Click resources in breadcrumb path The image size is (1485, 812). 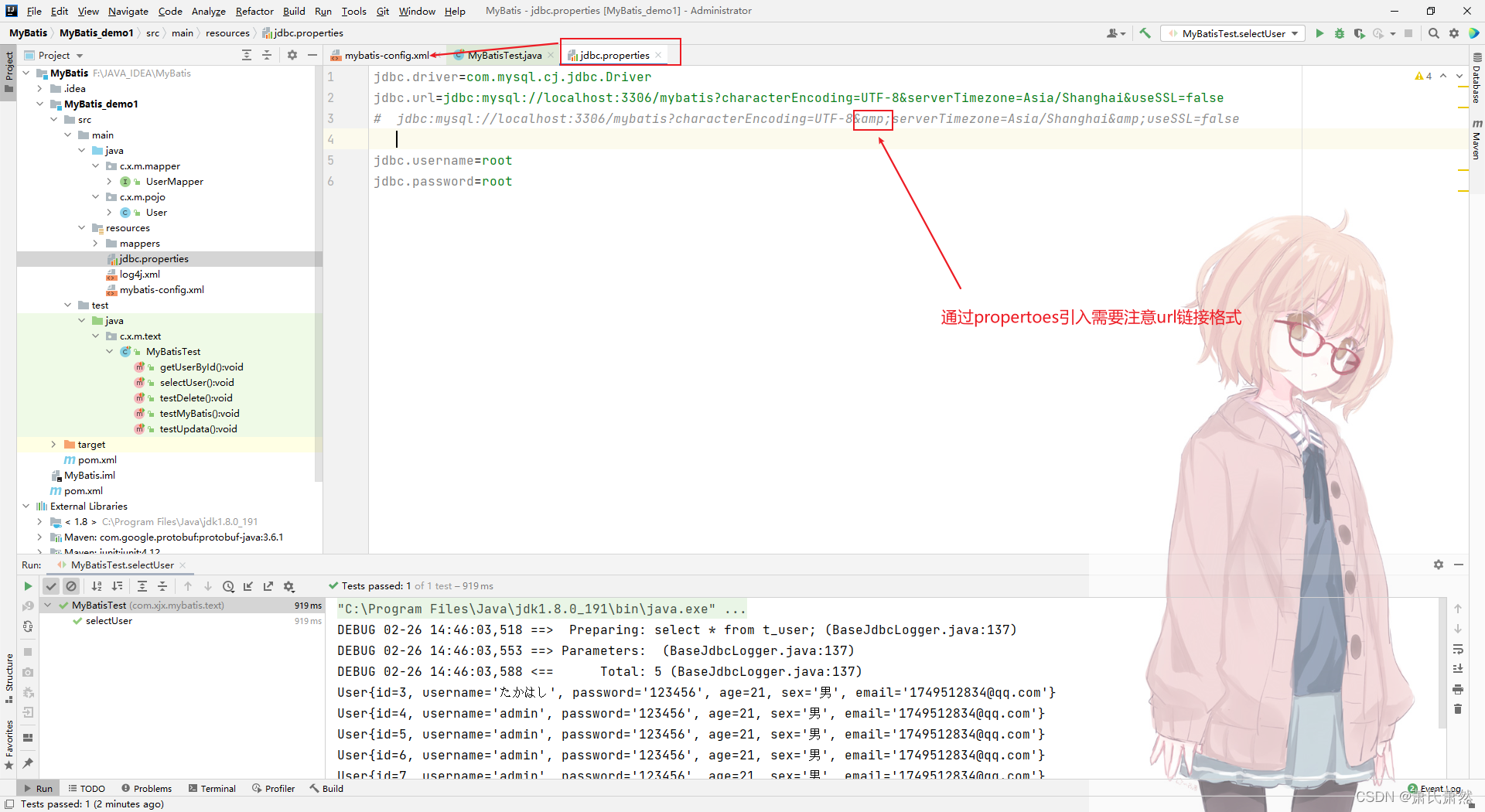coord(227,32)
